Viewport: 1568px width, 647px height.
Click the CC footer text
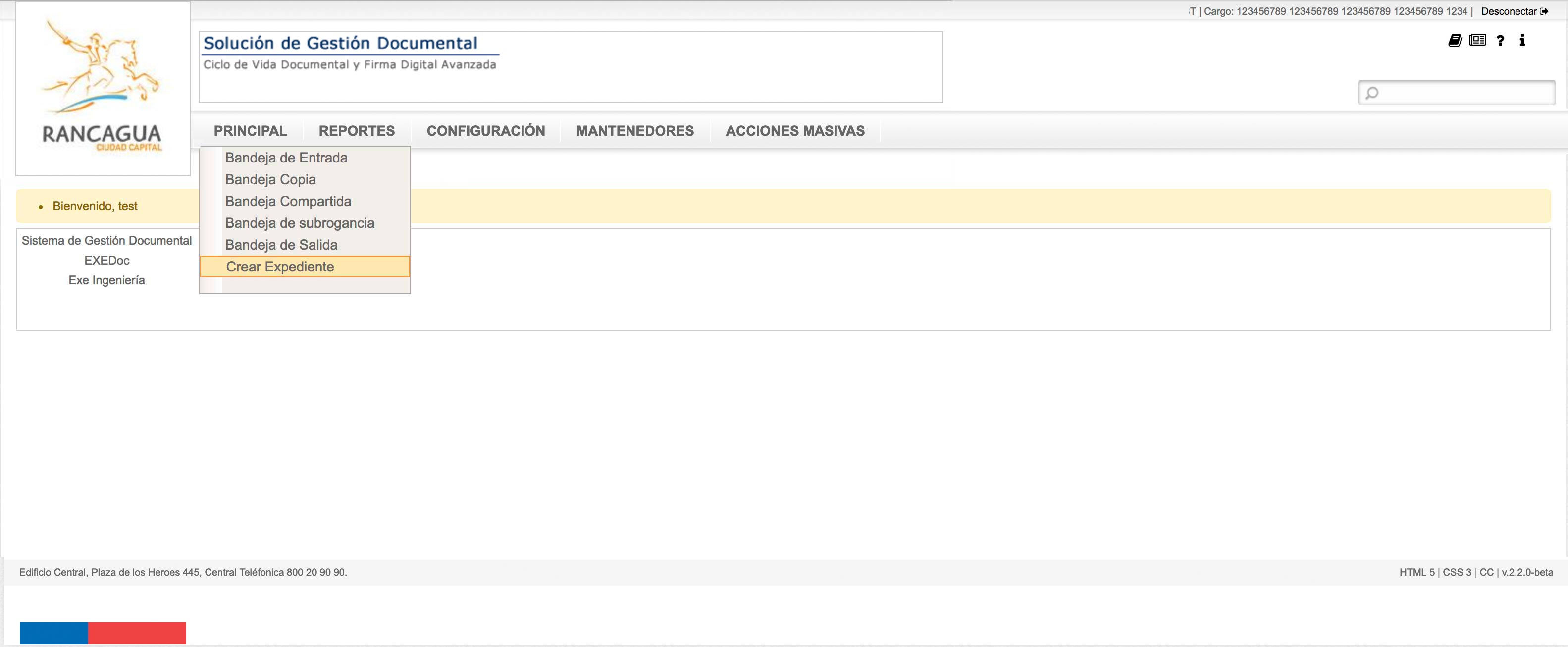[1486, 572]
